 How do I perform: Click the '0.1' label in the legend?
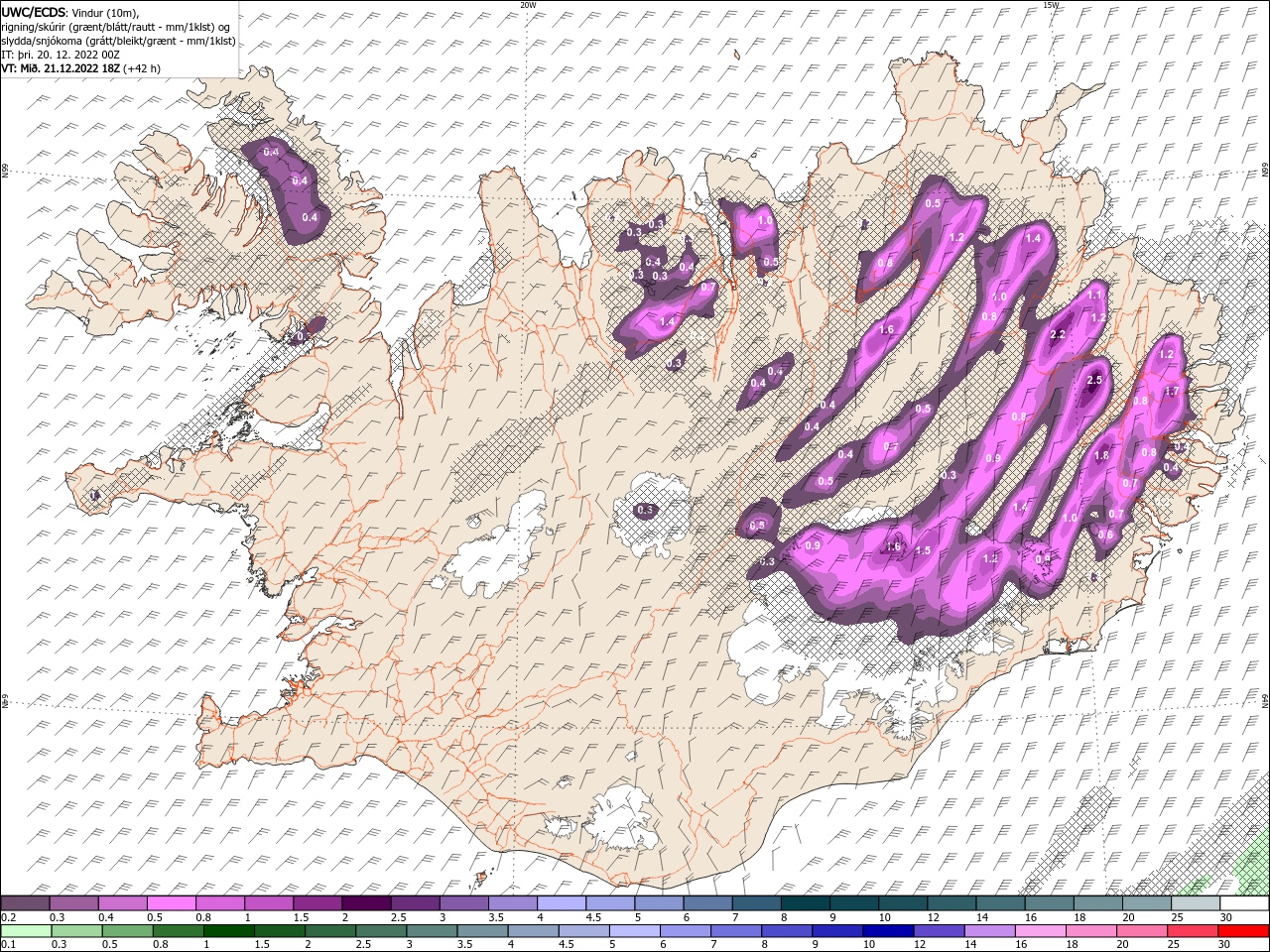(9, 945)
